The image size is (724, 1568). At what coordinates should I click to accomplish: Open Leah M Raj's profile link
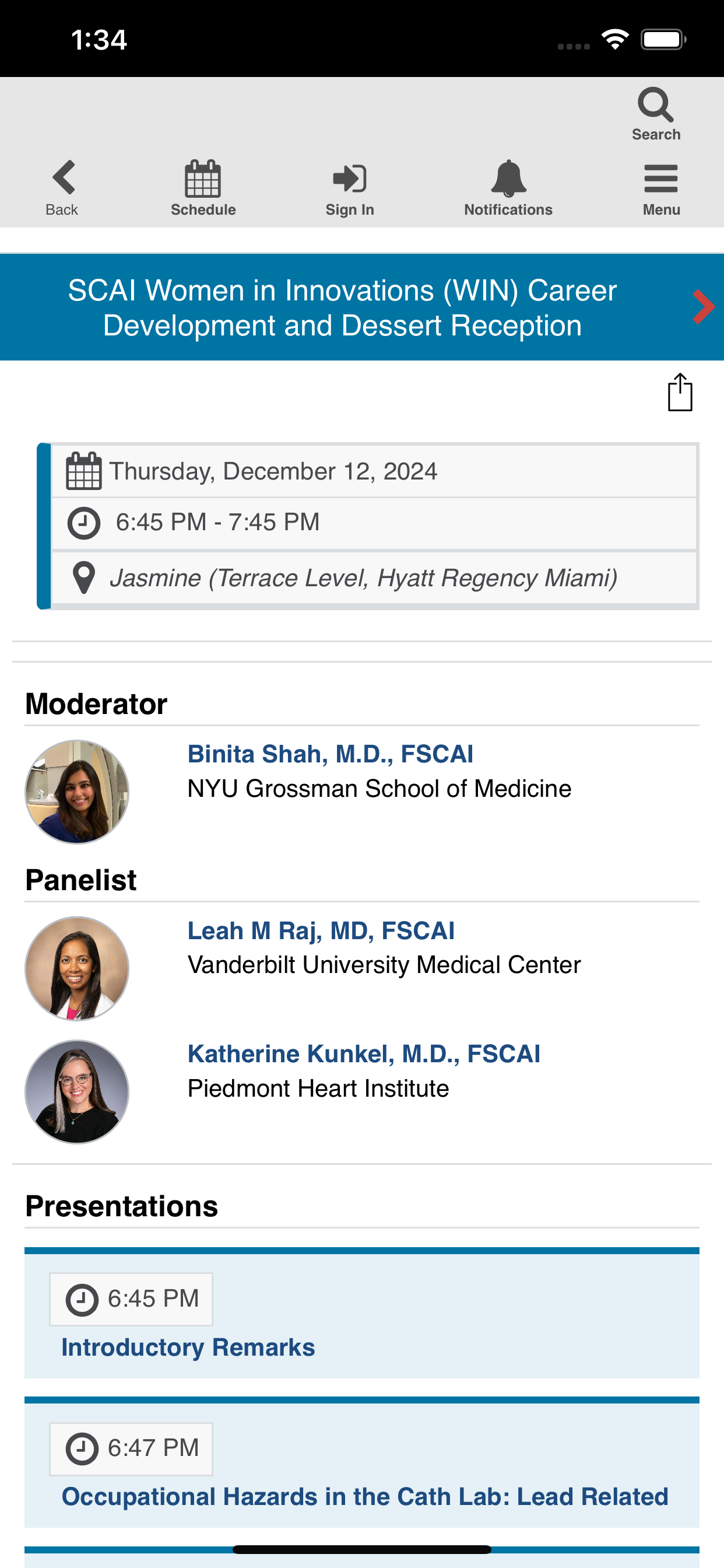321,930
